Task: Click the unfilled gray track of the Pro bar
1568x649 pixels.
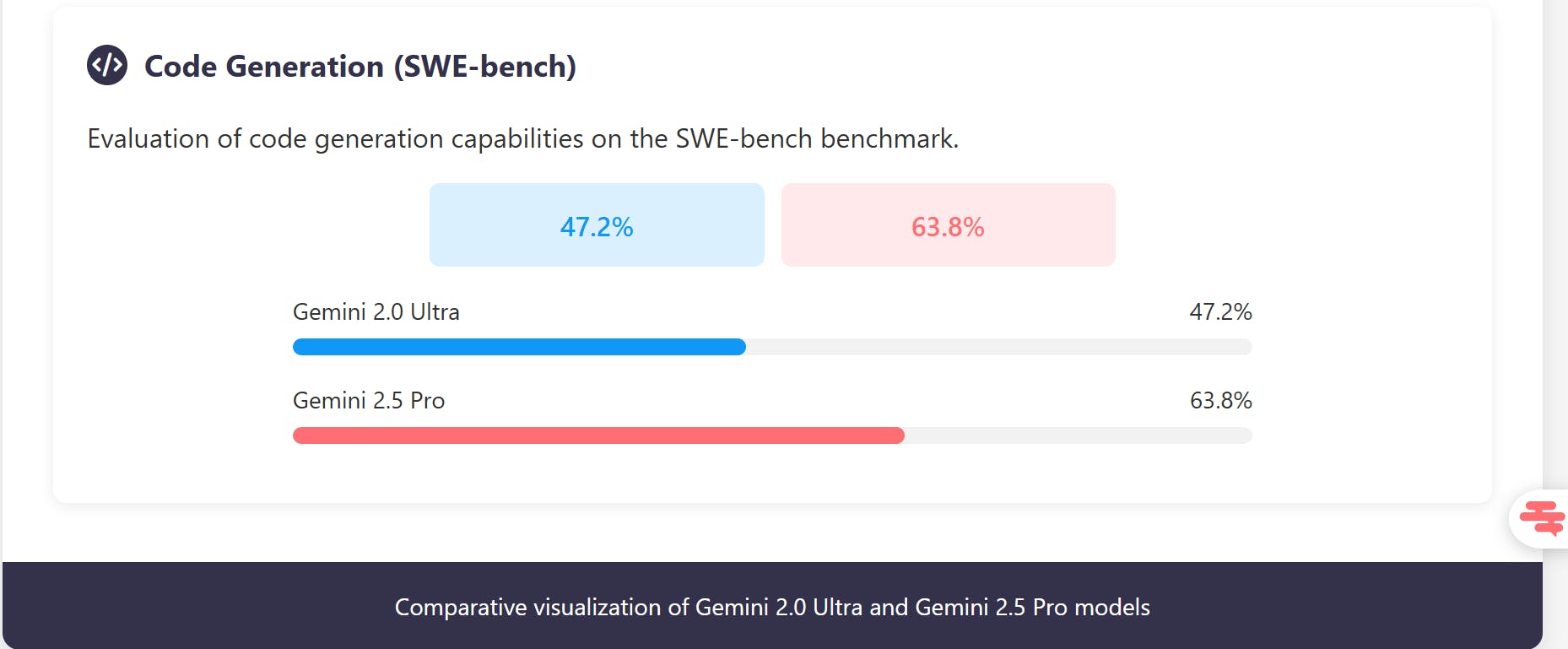Action: coord(1078,435)
